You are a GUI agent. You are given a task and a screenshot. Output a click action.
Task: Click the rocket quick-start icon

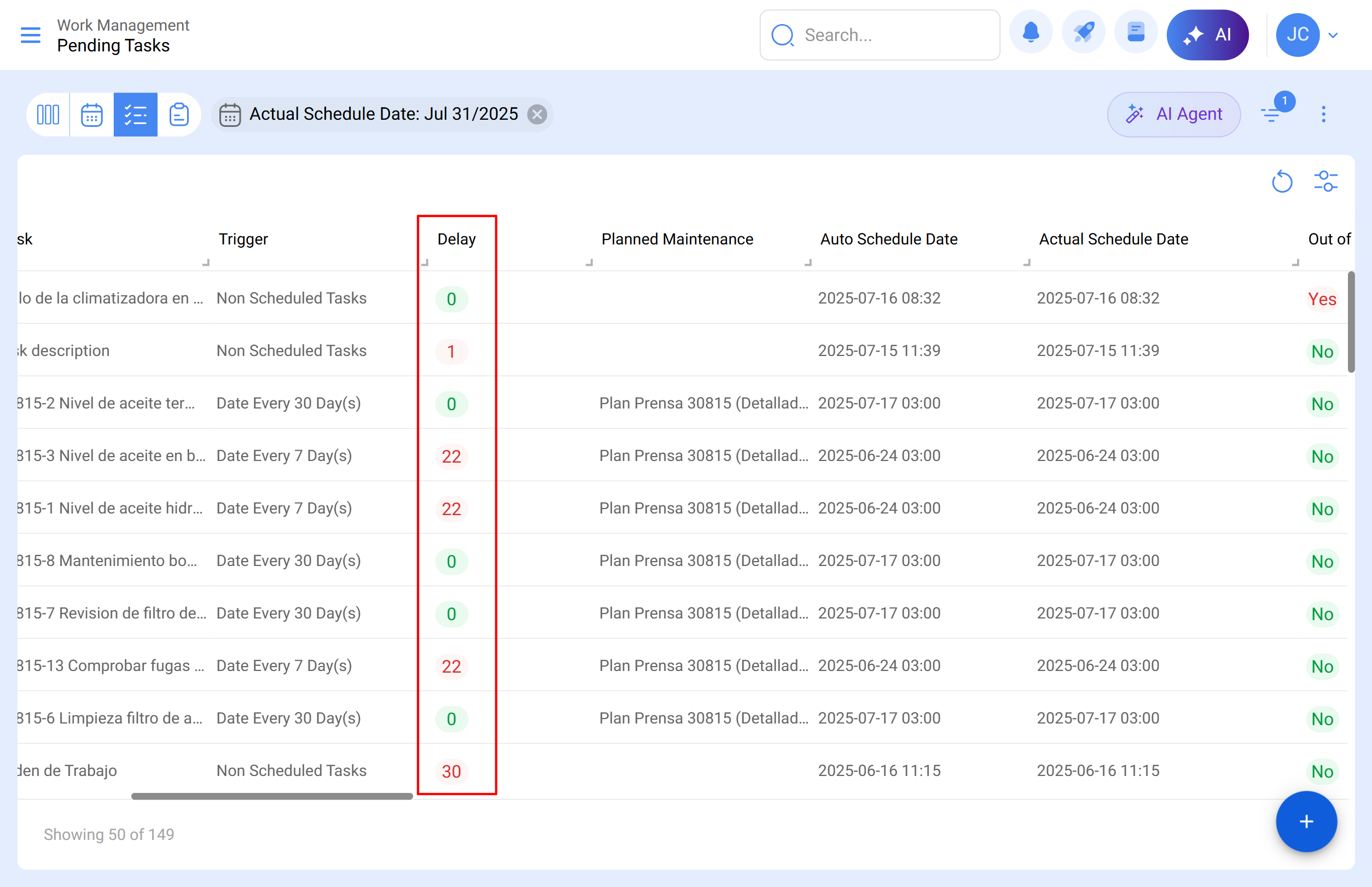[x=1083, y=34]
